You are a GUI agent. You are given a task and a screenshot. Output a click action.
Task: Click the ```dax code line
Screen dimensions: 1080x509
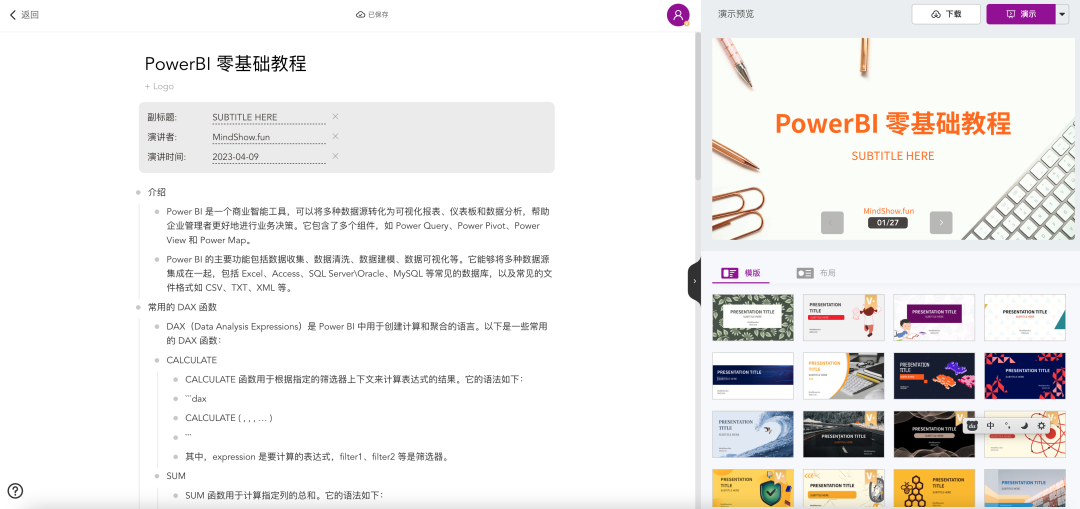(x=196, y=399)
